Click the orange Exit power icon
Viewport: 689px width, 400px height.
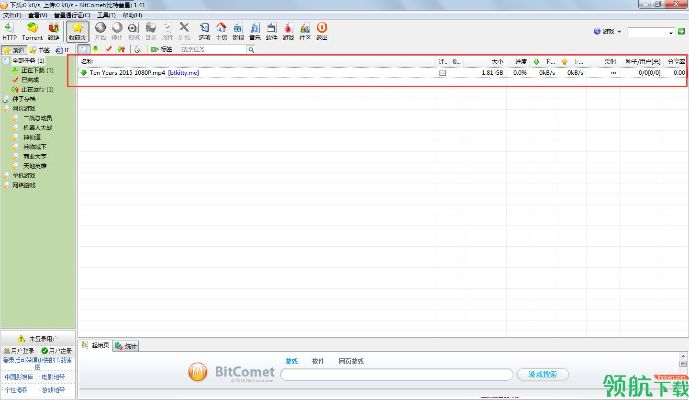[x=321, y=30]
